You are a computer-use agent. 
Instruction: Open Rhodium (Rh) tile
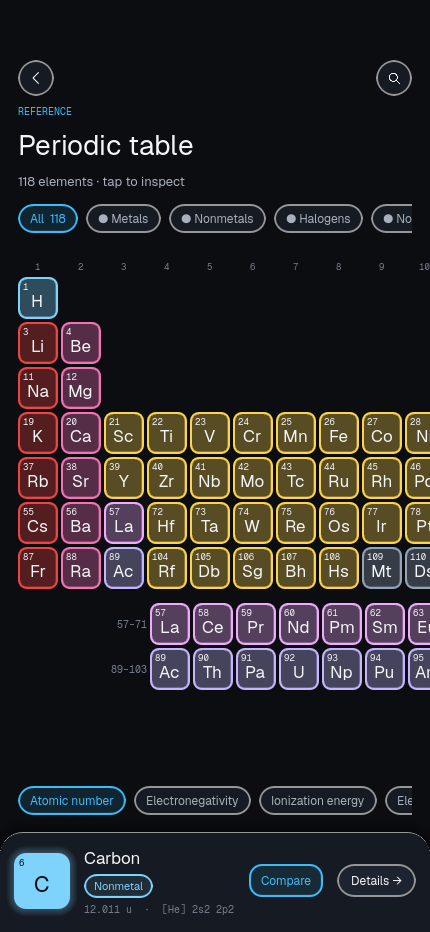[382, 478]
